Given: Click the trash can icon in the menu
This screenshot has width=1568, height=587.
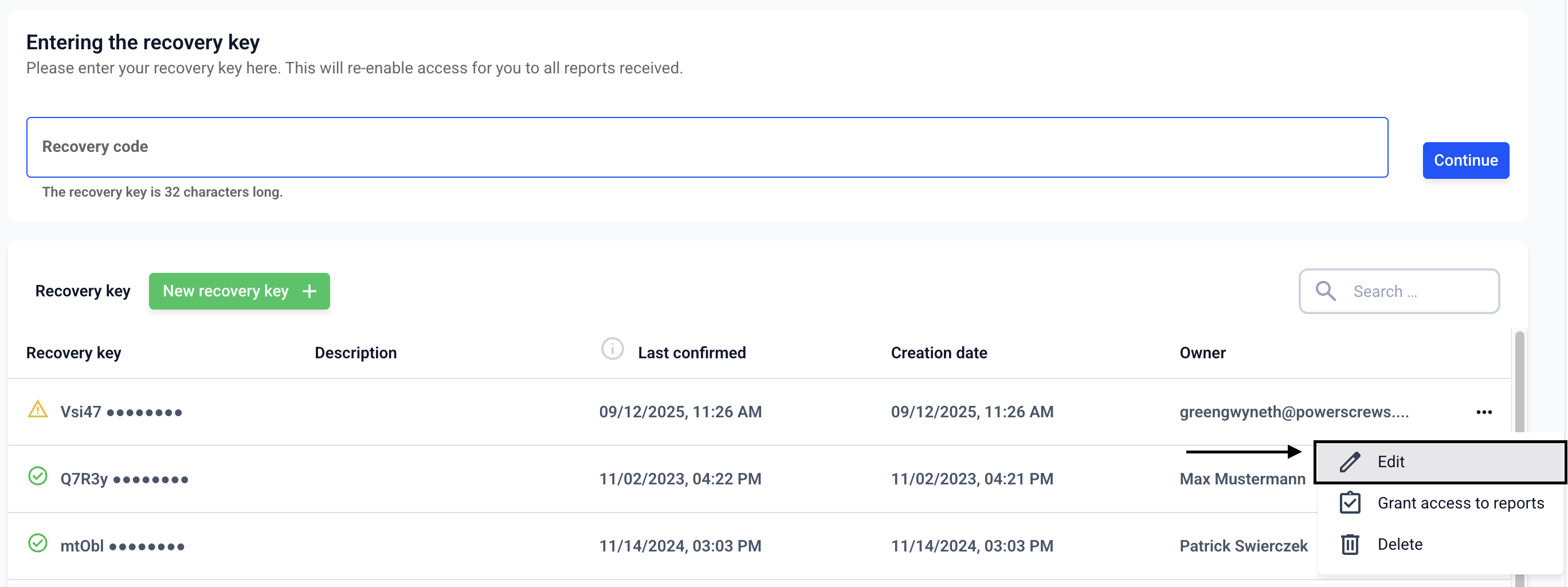Looking at the screenshot, I should click(1350, 545).
